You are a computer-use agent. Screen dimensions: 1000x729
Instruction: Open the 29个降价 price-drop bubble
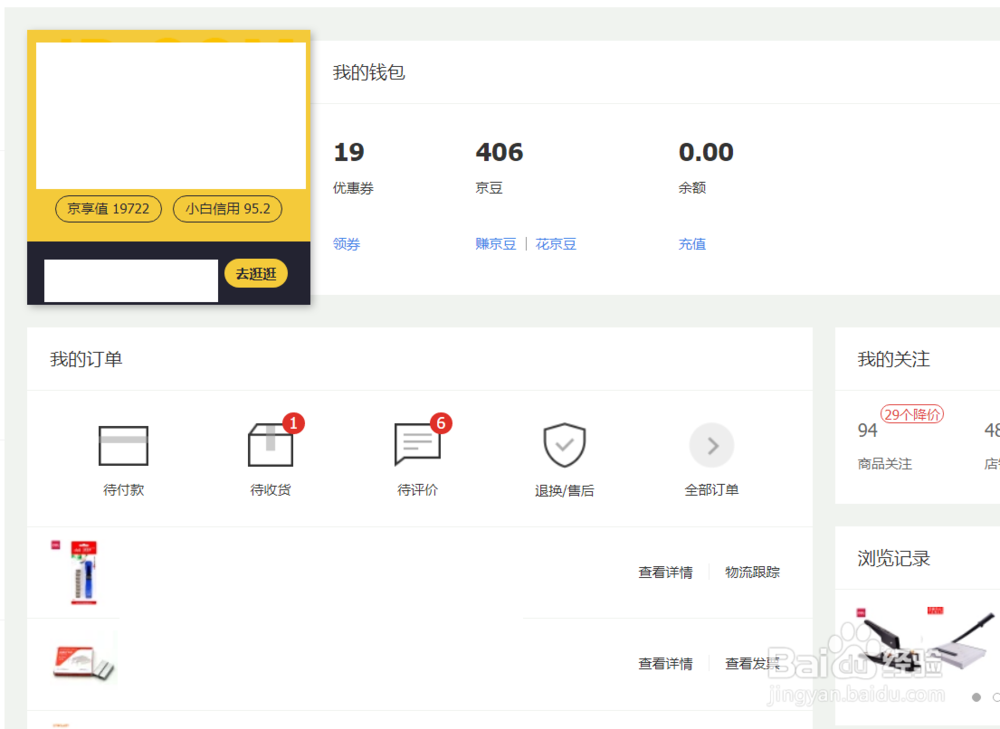click(912, 413)
